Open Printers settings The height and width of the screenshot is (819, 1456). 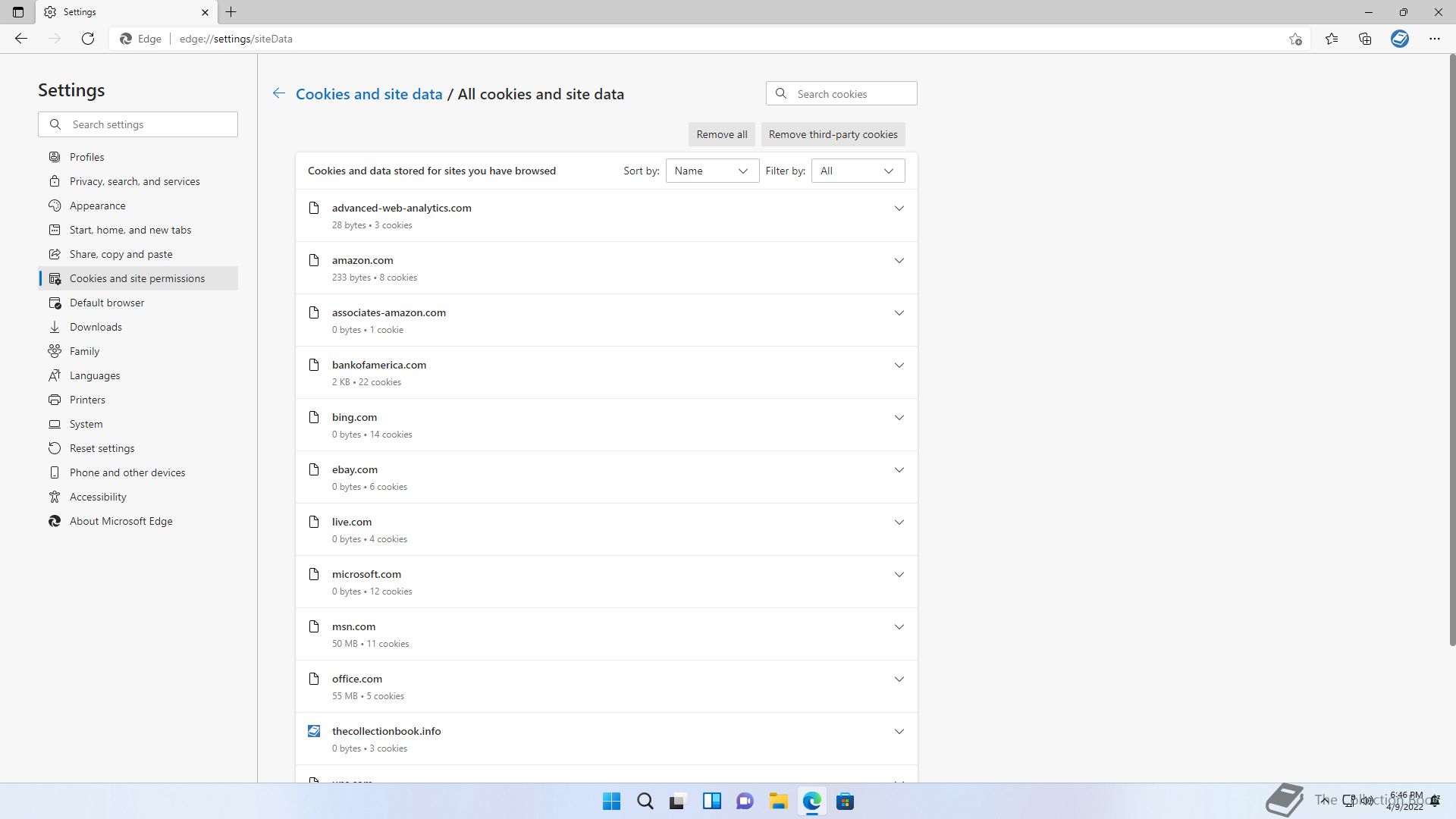138,400
